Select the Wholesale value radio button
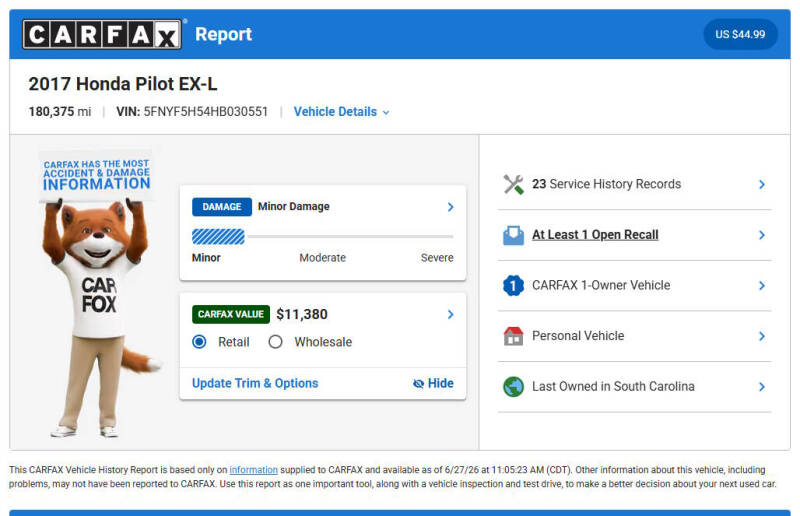 coord(276,341)
